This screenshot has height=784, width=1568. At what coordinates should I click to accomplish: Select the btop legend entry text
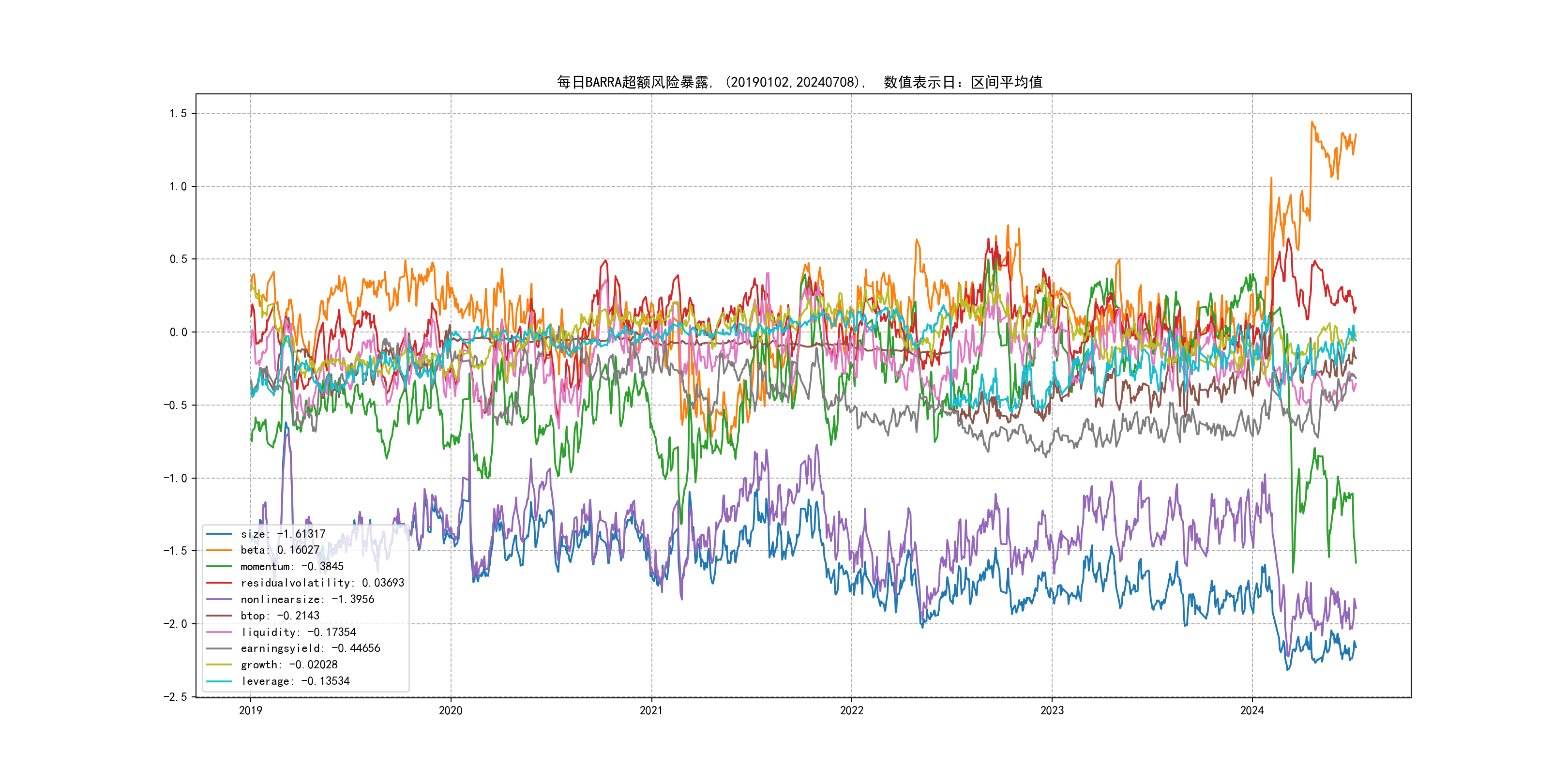tap(280, 616)
